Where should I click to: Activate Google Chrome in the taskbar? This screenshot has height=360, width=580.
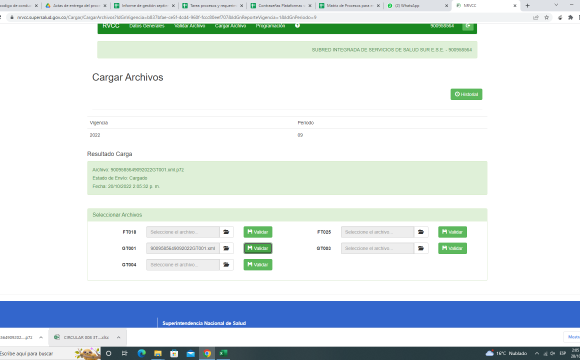click(207, 353)
